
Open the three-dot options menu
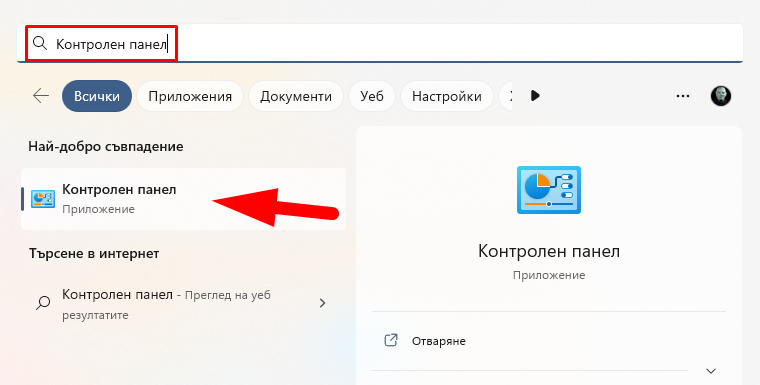(x=683, y=96)
